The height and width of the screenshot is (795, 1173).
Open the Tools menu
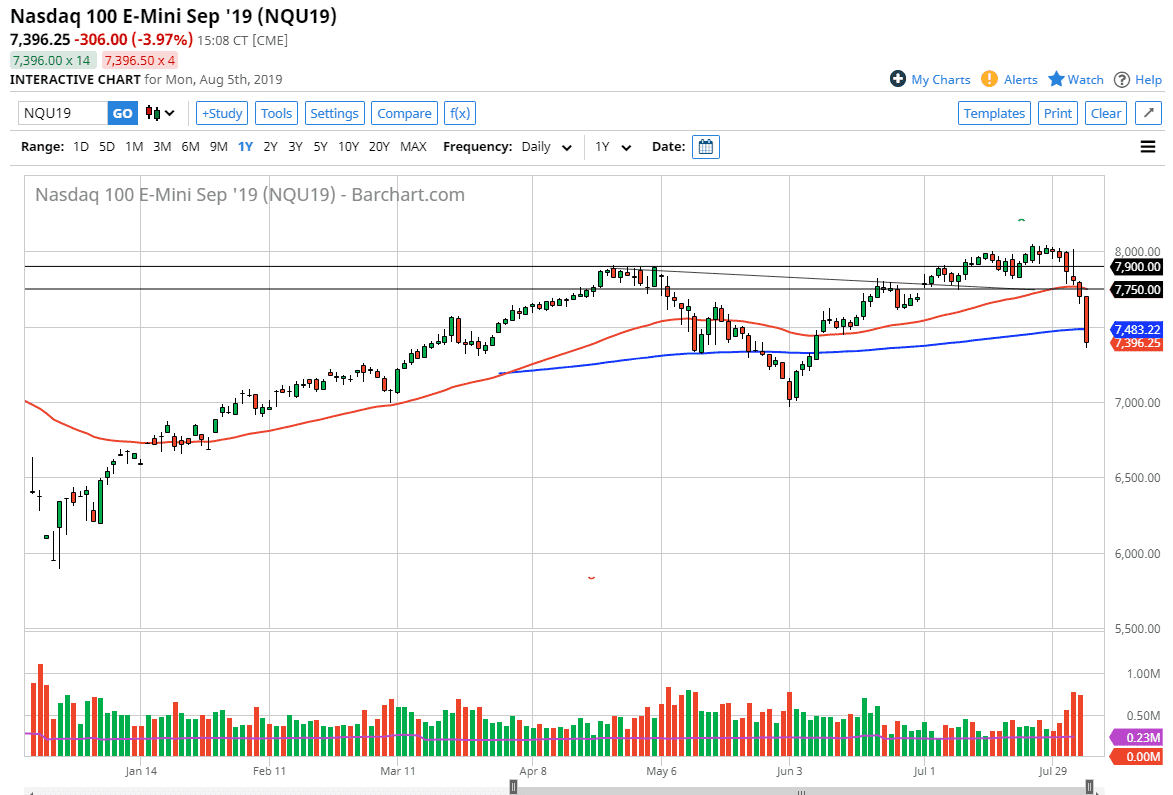point(276,113)
